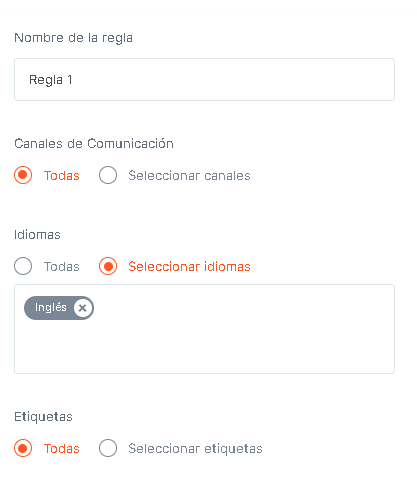The image size is (417, 485).
Task: Remove the Inglés language chip
Action: [82, 308]
